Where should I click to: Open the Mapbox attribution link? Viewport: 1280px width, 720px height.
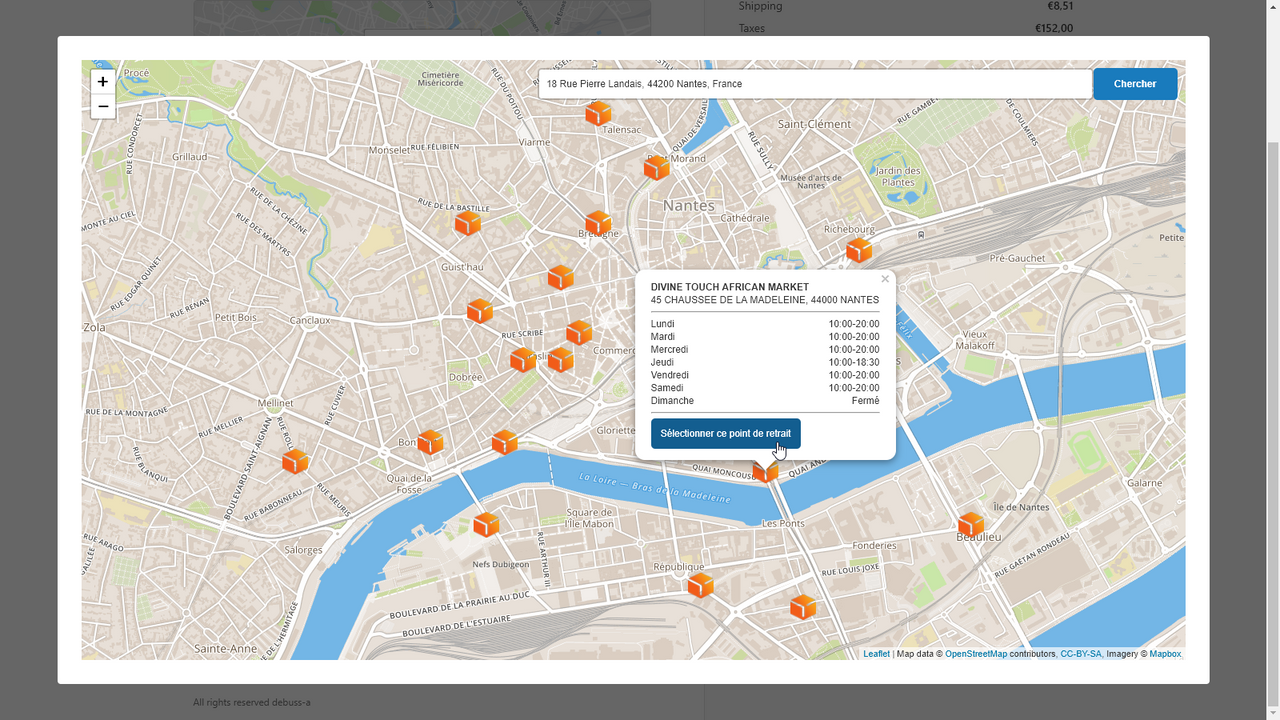[x=1165, y=654]
